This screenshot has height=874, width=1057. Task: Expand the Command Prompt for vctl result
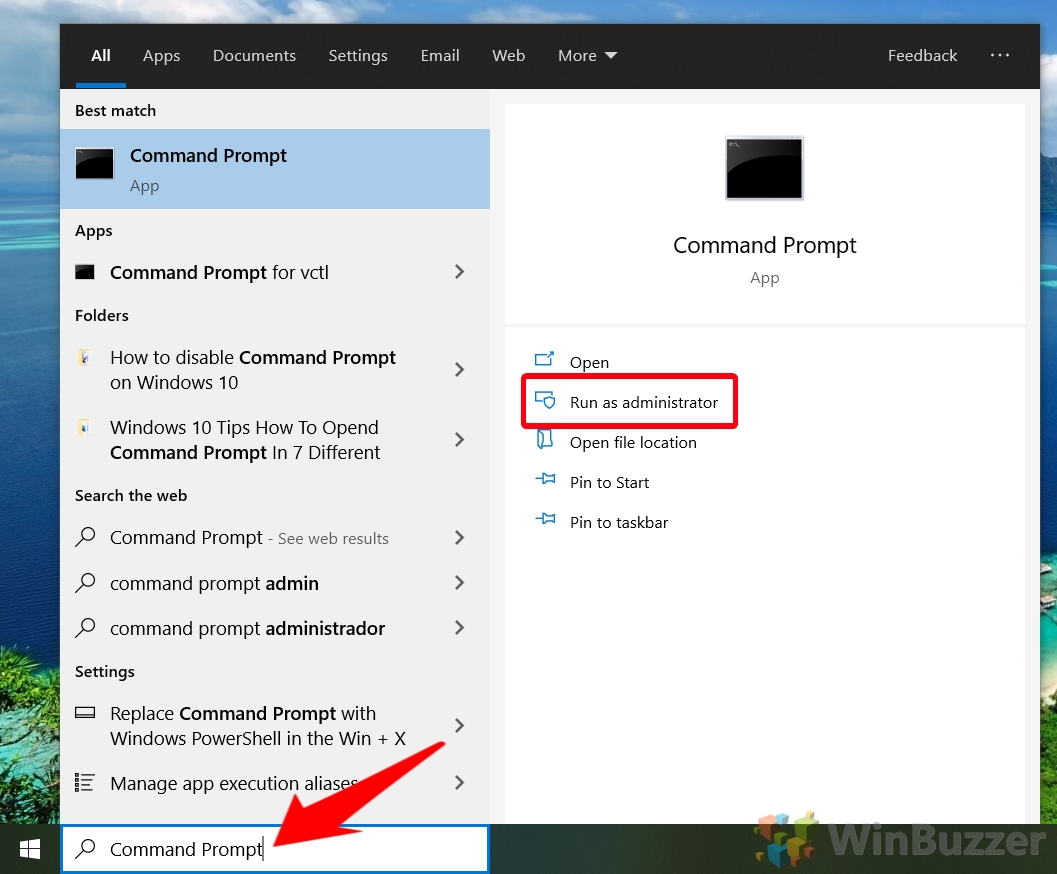click(x=459, y=271)
